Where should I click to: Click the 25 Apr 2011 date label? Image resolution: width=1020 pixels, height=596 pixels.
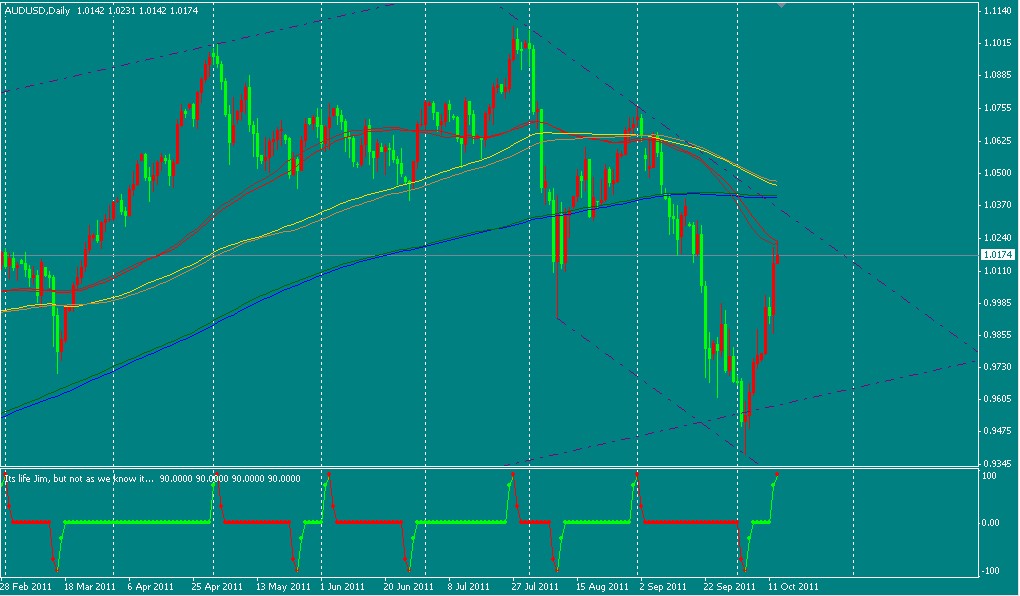(216, 586)
